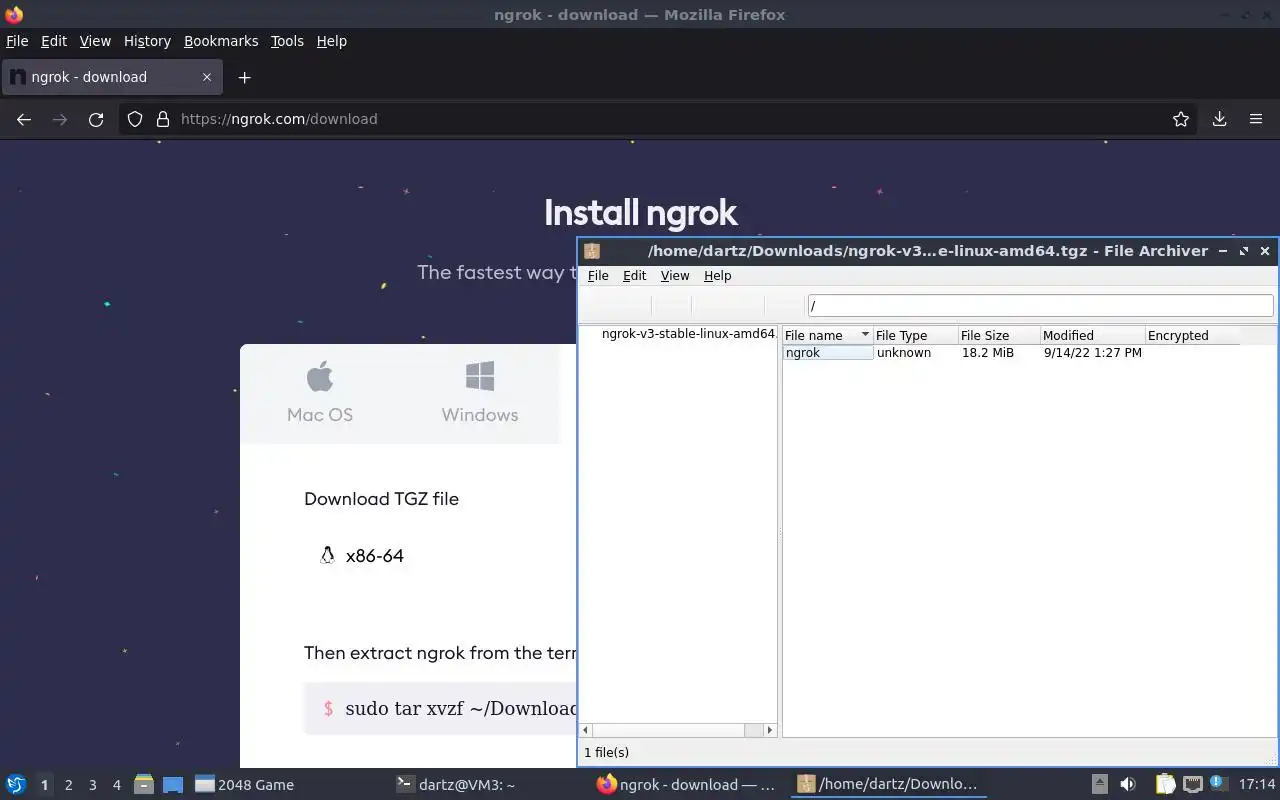Sort by File Type column
Image resolution: width=1280 pixels, height=800 pixels.
(915, 335)
